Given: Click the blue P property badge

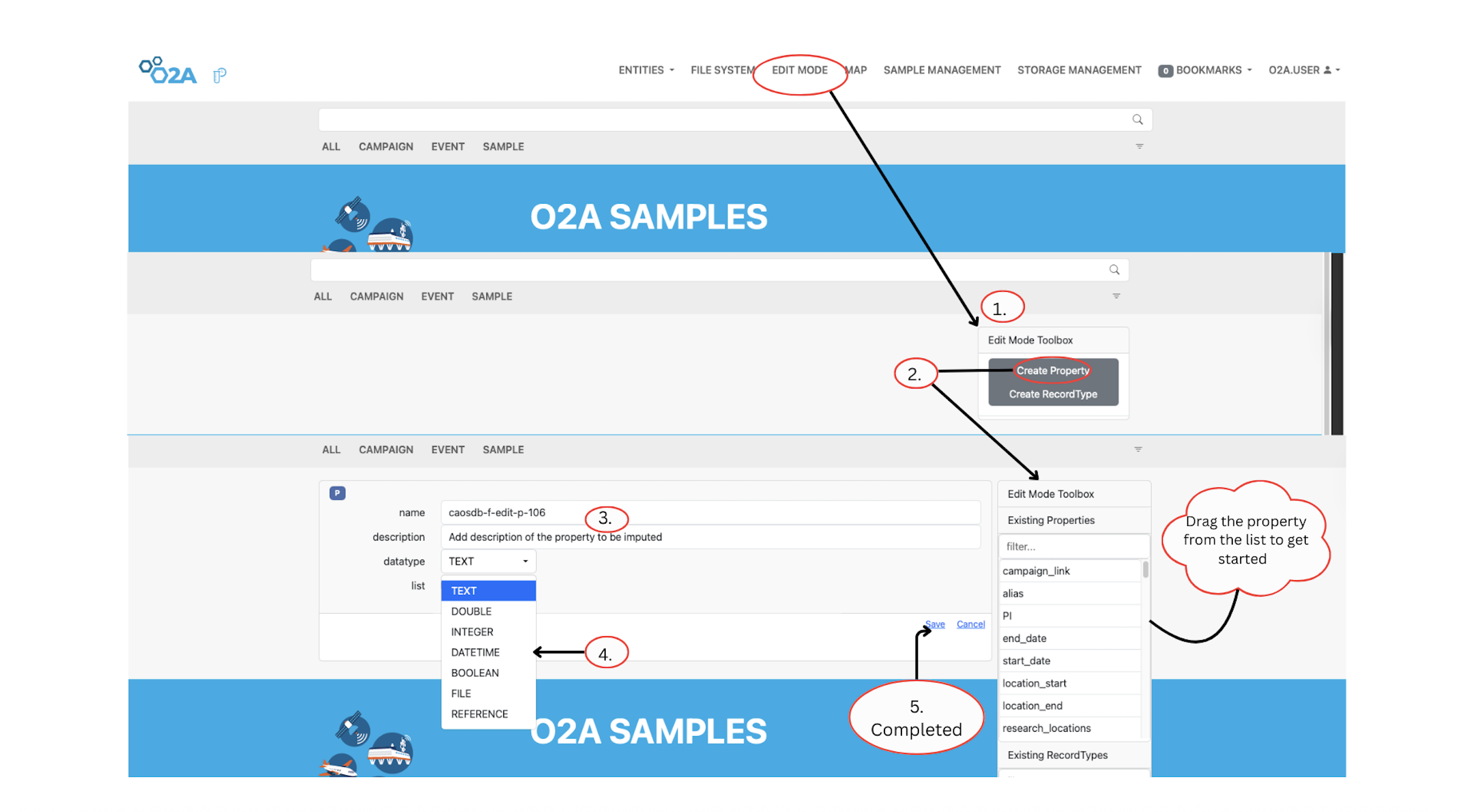Looking at the screenshot, I should point(337,493).
